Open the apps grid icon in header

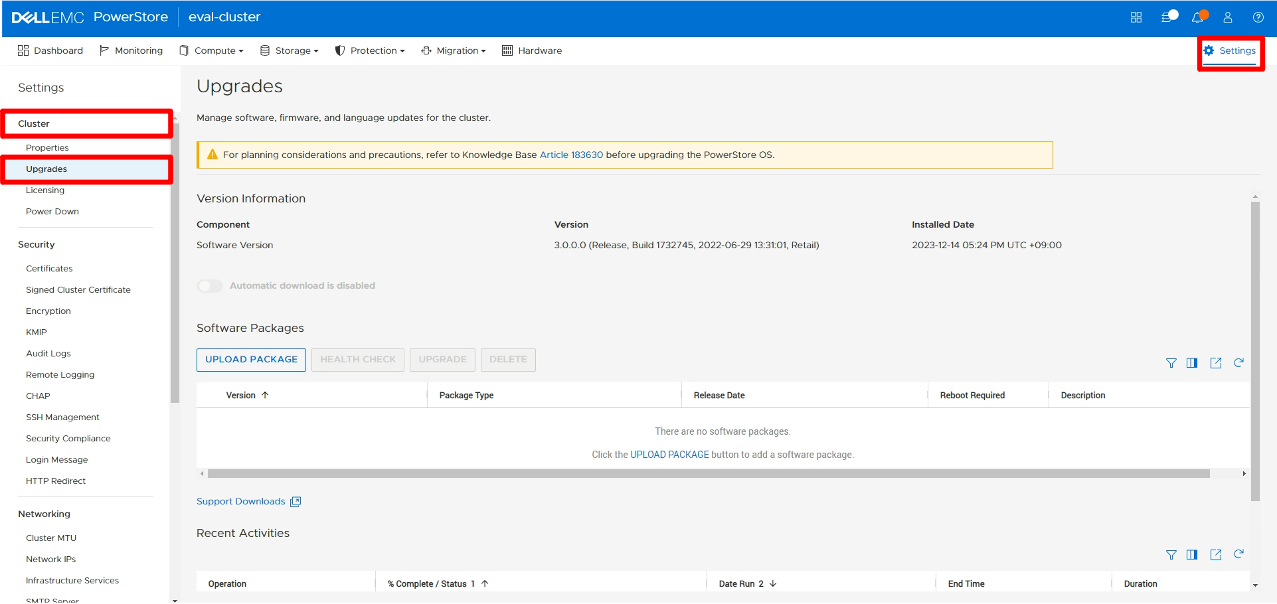click(x=1136, y=17)
